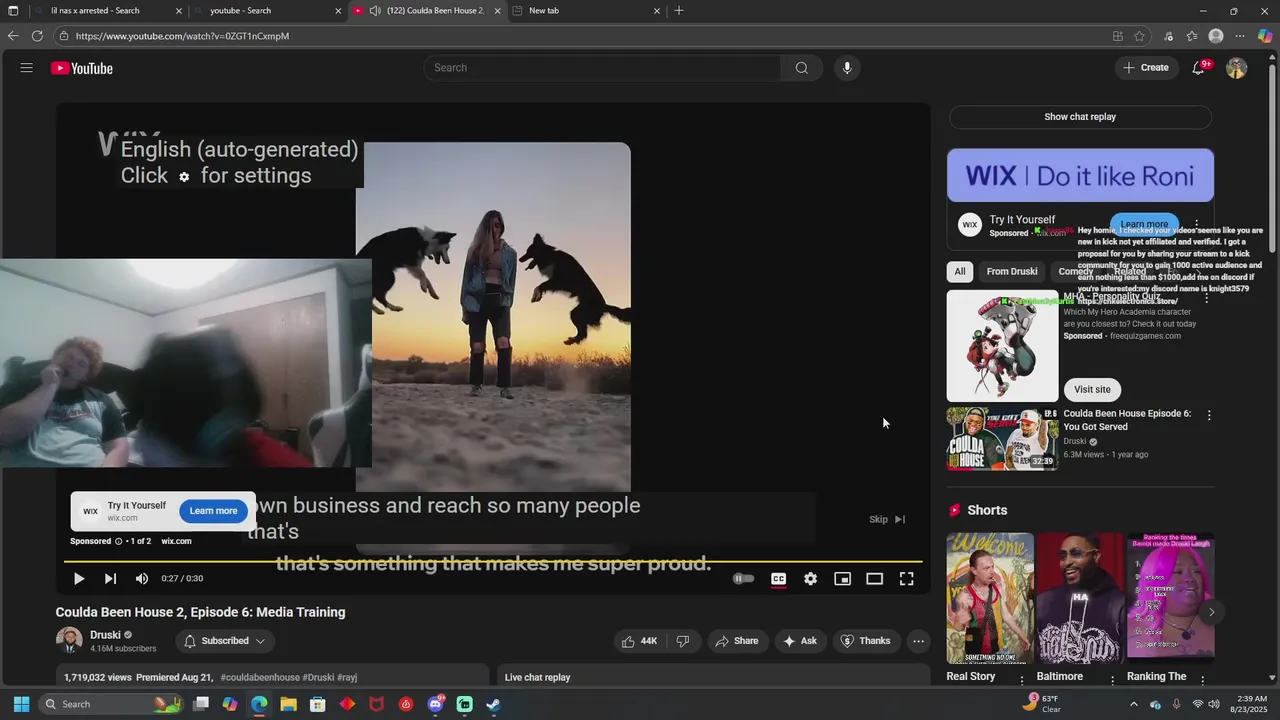Open more actions below the video
The image size is (1280, 720).
tap(918, 641)
